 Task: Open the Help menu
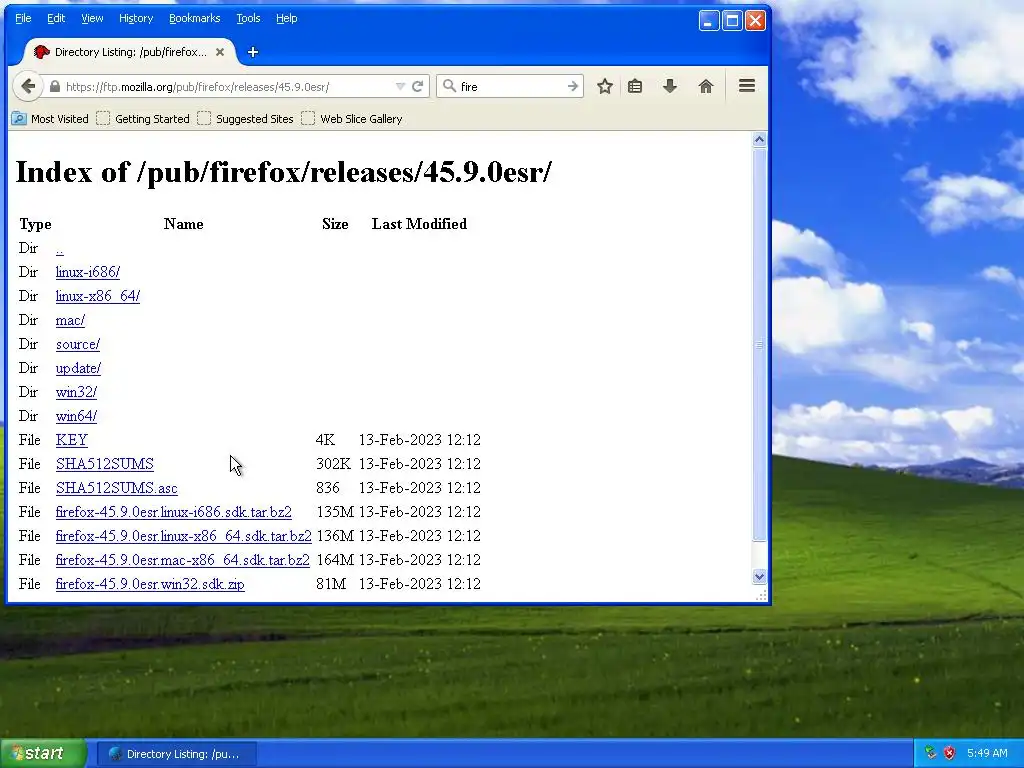coord(287,18)
